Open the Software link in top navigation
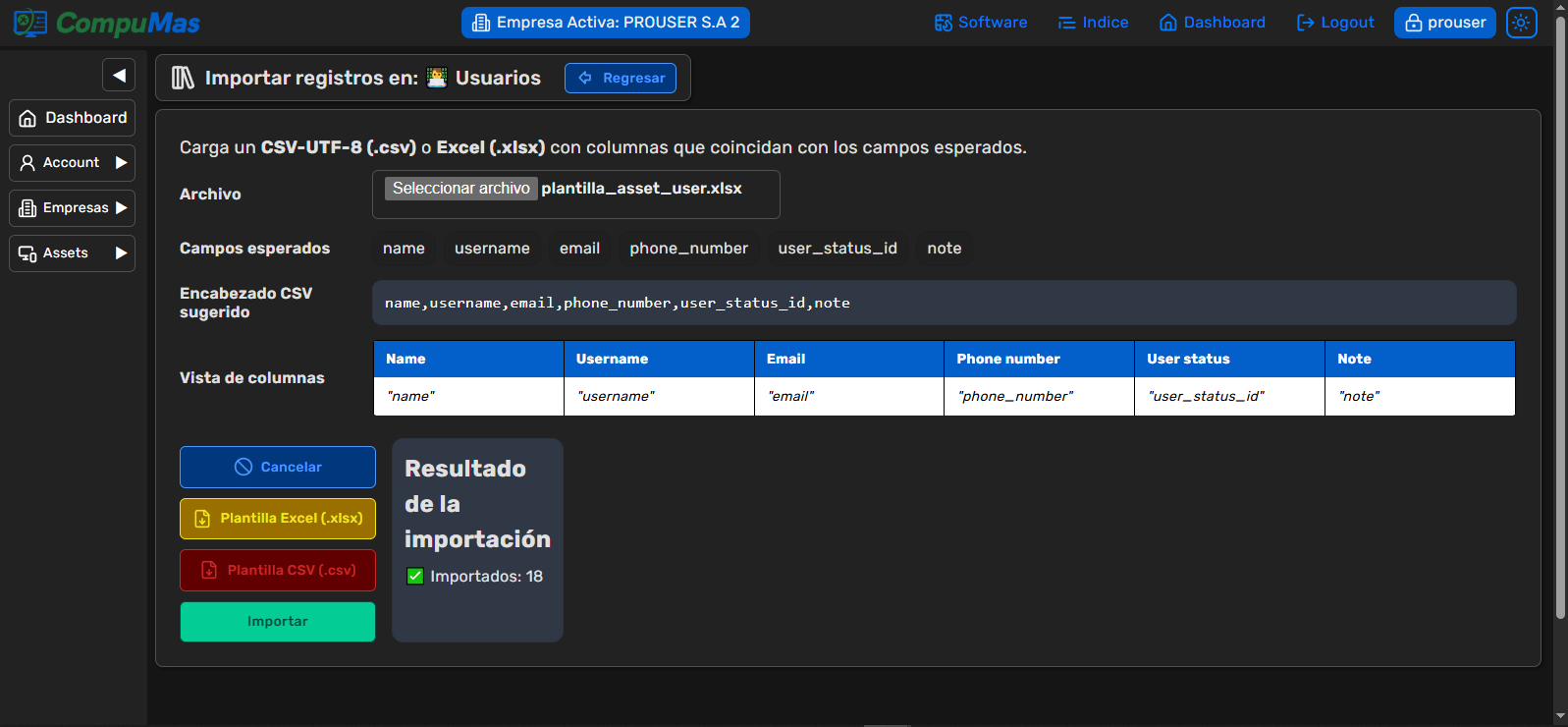The image size is (1568, 727). tap(980, 23)
